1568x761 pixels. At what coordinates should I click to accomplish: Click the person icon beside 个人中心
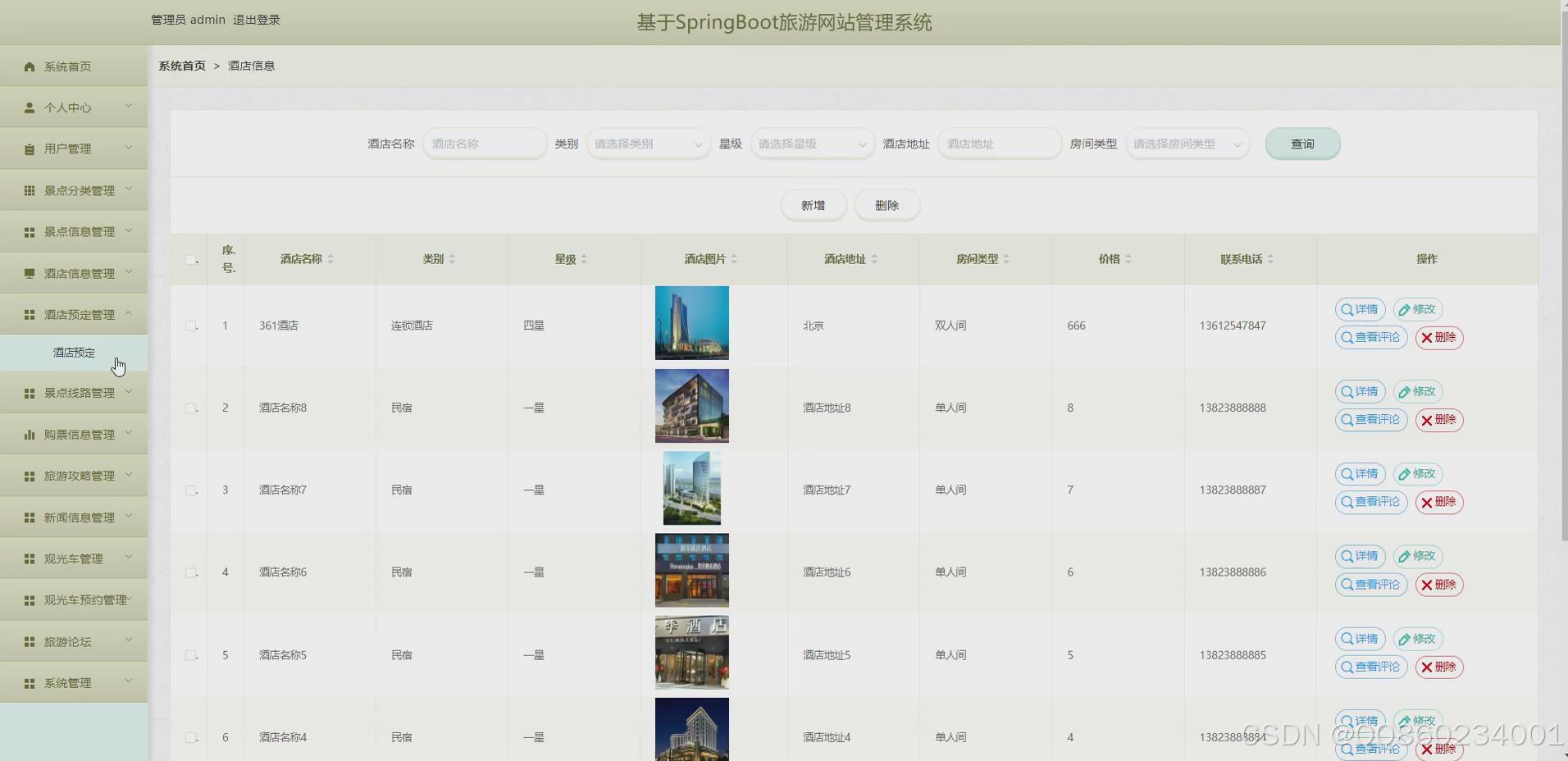pos(30,107)
